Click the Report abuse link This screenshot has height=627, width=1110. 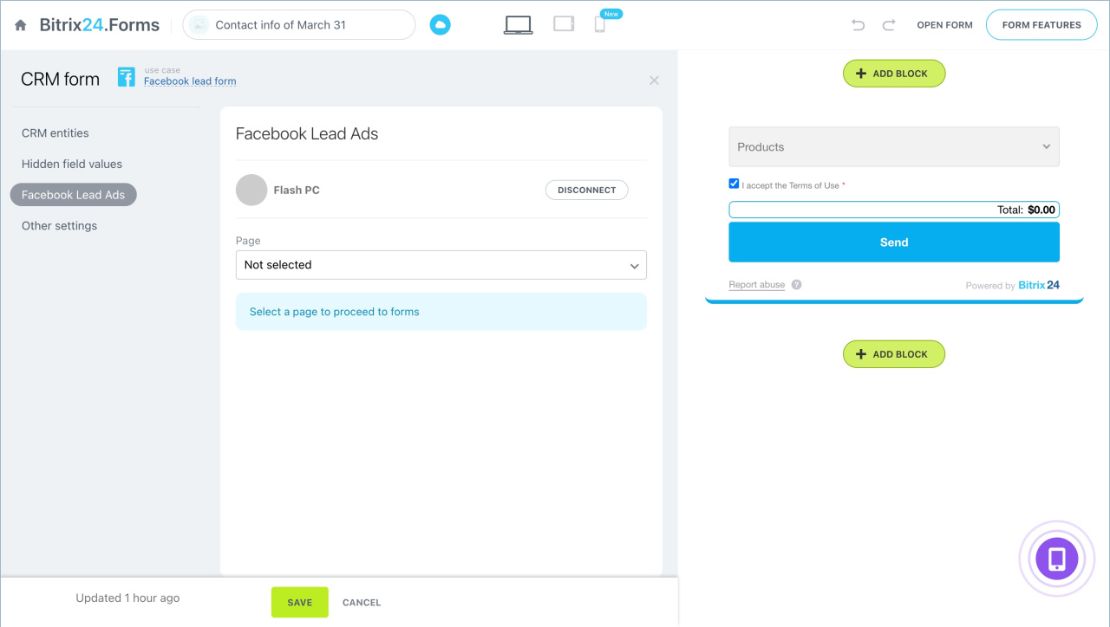(x=757, y=284)
